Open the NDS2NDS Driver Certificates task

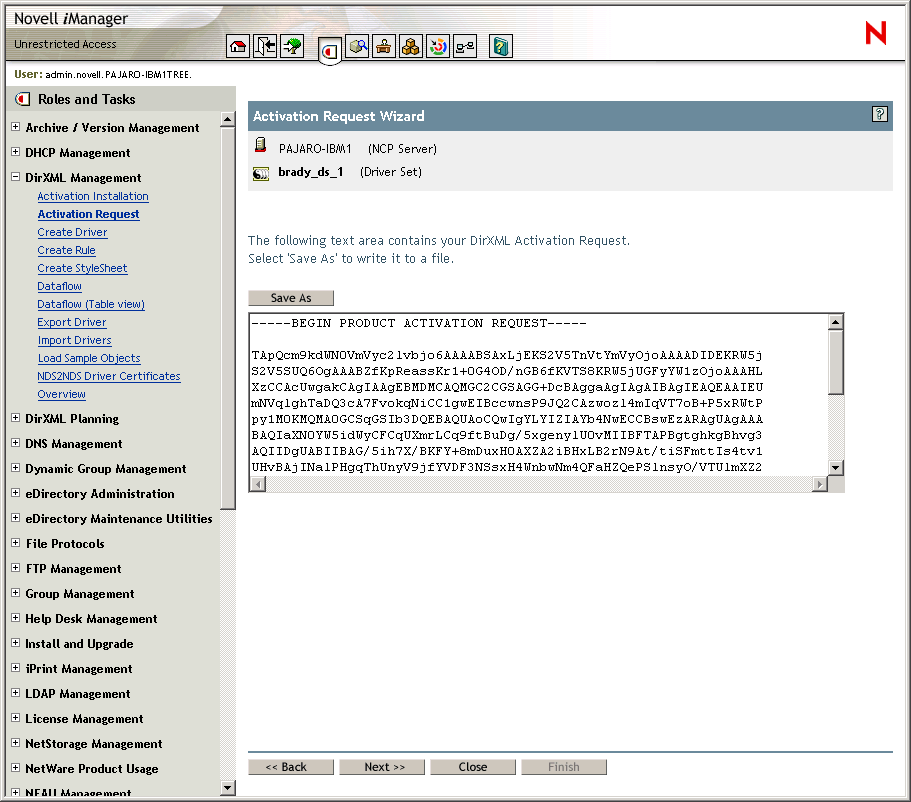[x=110, y=376]
